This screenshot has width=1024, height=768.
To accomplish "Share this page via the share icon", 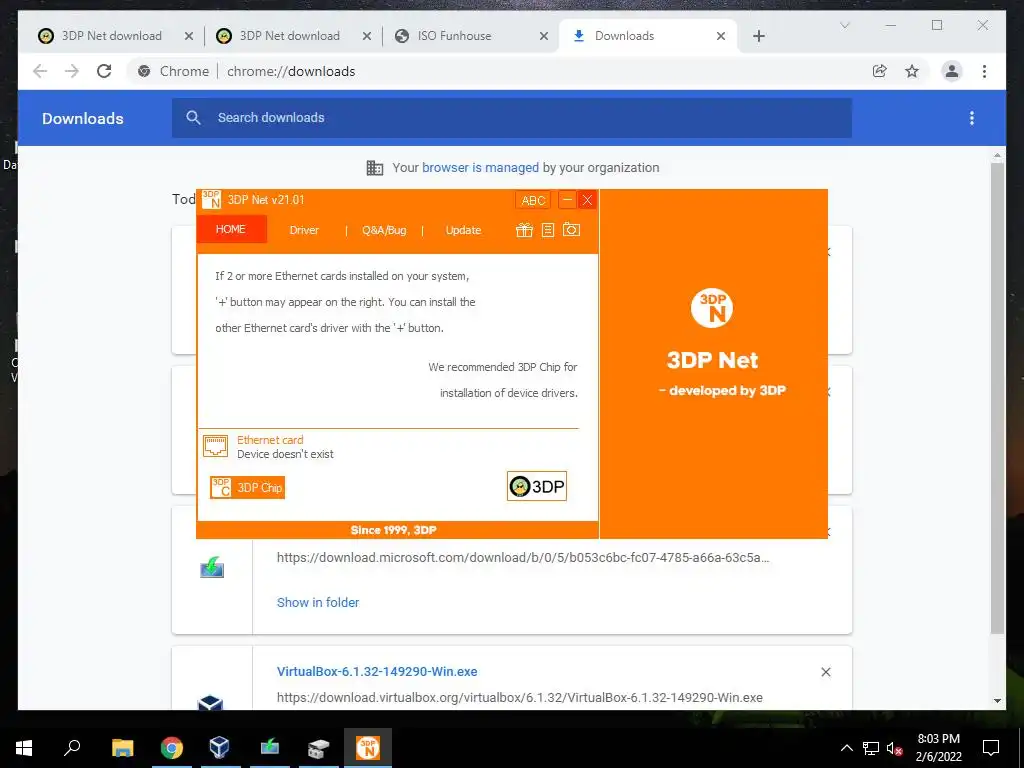I will pyautogui.click(x=880, y=71).
